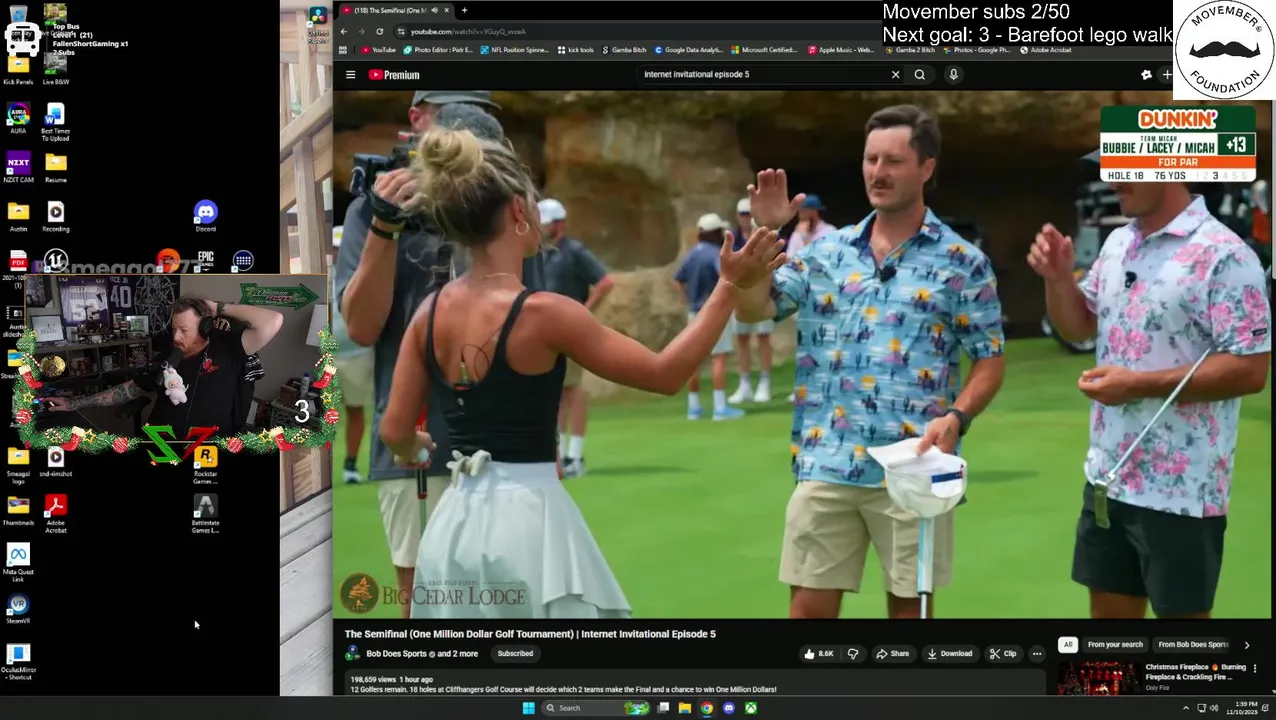Open the OculusMirror shortcut desktop icon

(18, 660)
